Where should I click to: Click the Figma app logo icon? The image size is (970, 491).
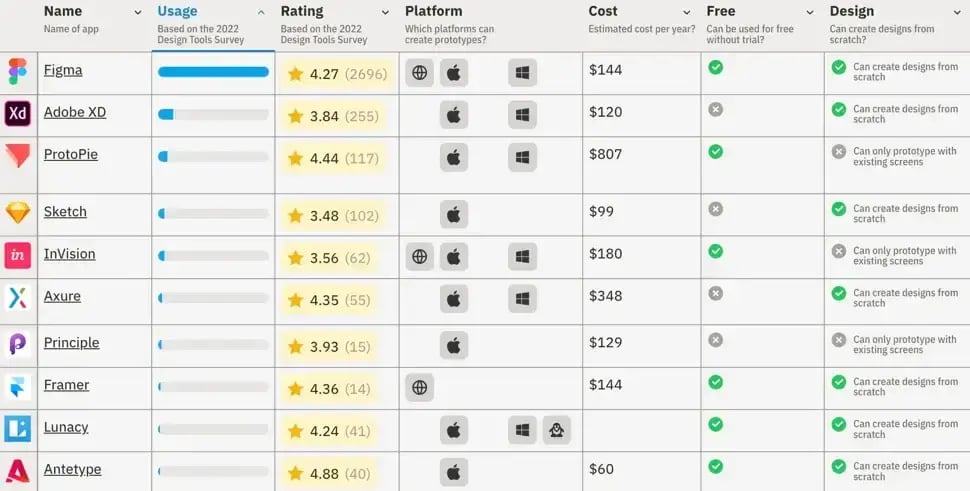pos(17,72)
